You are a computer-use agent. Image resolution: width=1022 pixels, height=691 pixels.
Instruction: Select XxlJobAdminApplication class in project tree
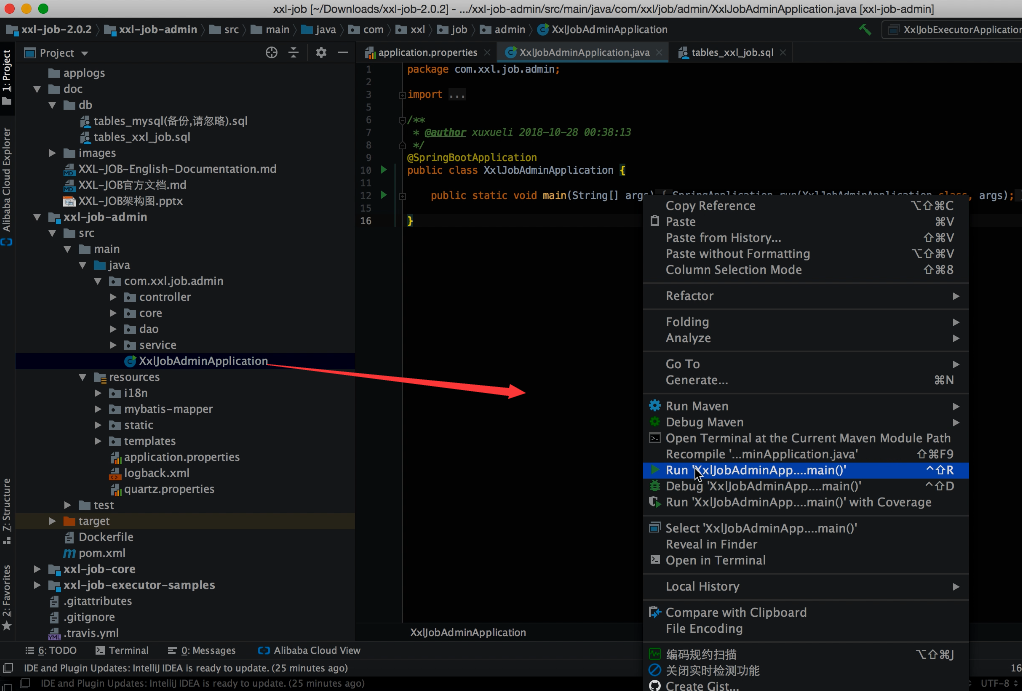[203, 361]
